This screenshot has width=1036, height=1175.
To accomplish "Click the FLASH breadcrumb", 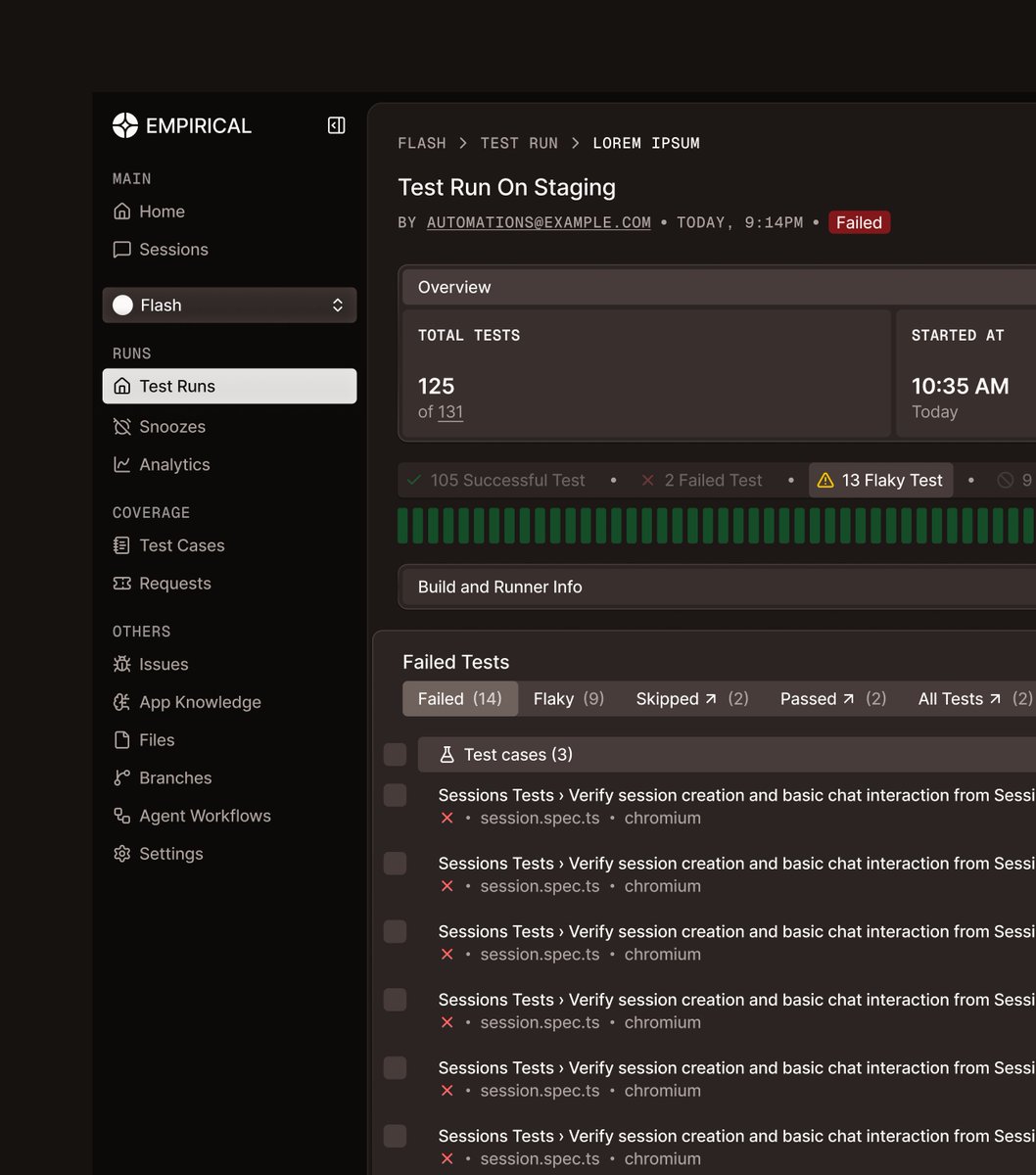I will [422, 143].
